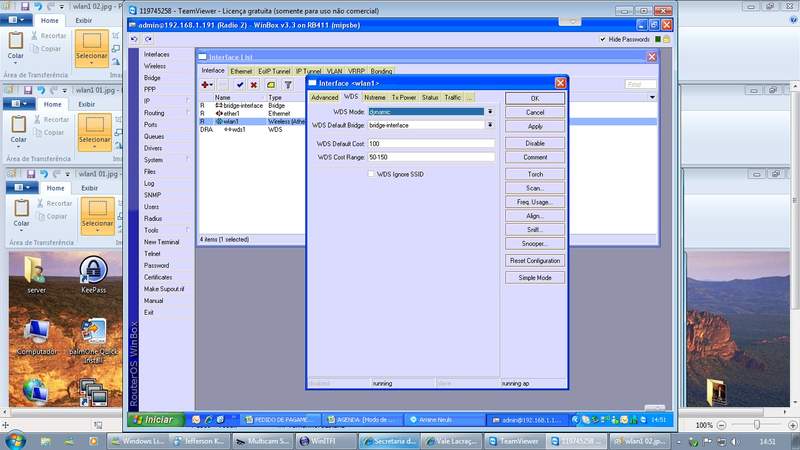Image resolution: width=800 pixels, height=450 pixels.
Task: Expand the IP submenu in WinBox sidebar
Action: pos(188,101)
